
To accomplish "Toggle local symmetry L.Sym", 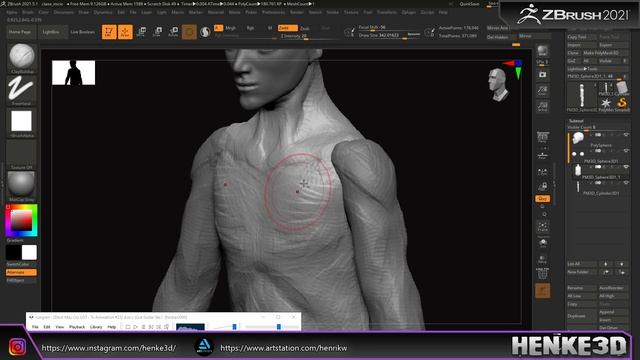I will click(x=542, y=172).
